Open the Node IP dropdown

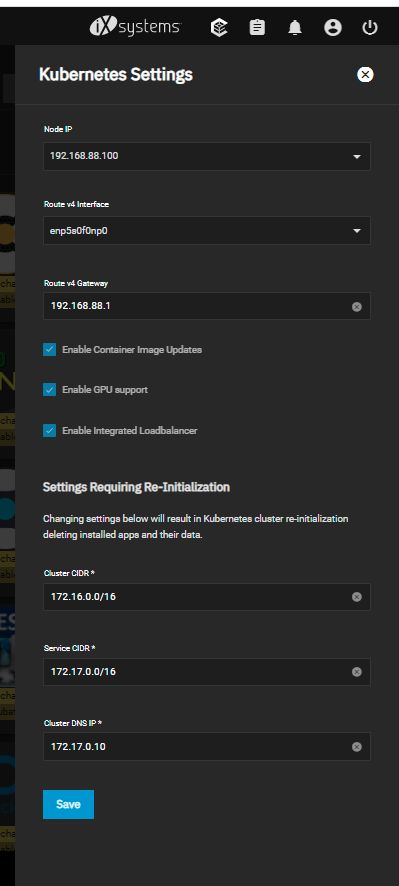click(x=207, y=156)
